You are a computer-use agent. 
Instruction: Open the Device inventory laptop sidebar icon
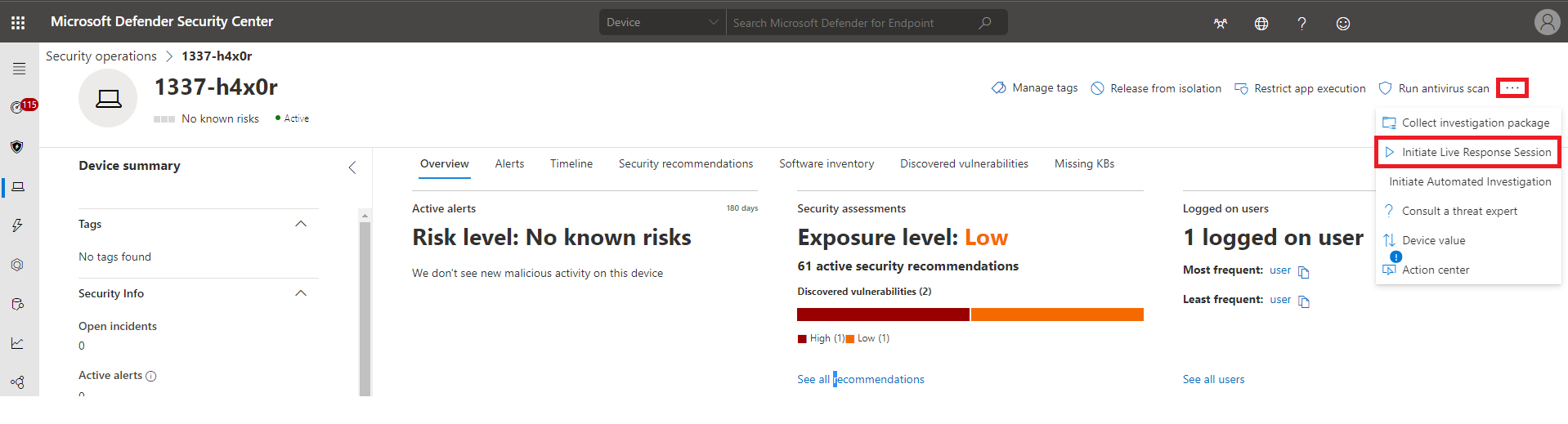(18, 187)
